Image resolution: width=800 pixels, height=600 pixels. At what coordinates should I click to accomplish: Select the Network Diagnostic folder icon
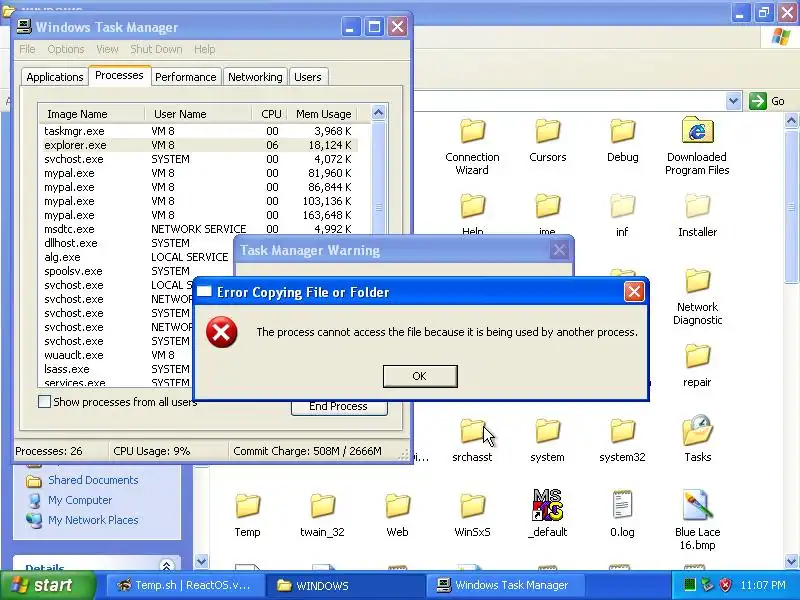click(x=697, y=281)
